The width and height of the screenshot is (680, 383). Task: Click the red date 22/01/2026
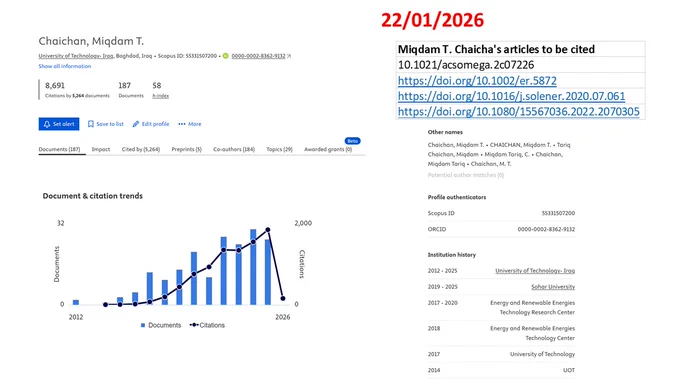(x=432, y=20)
